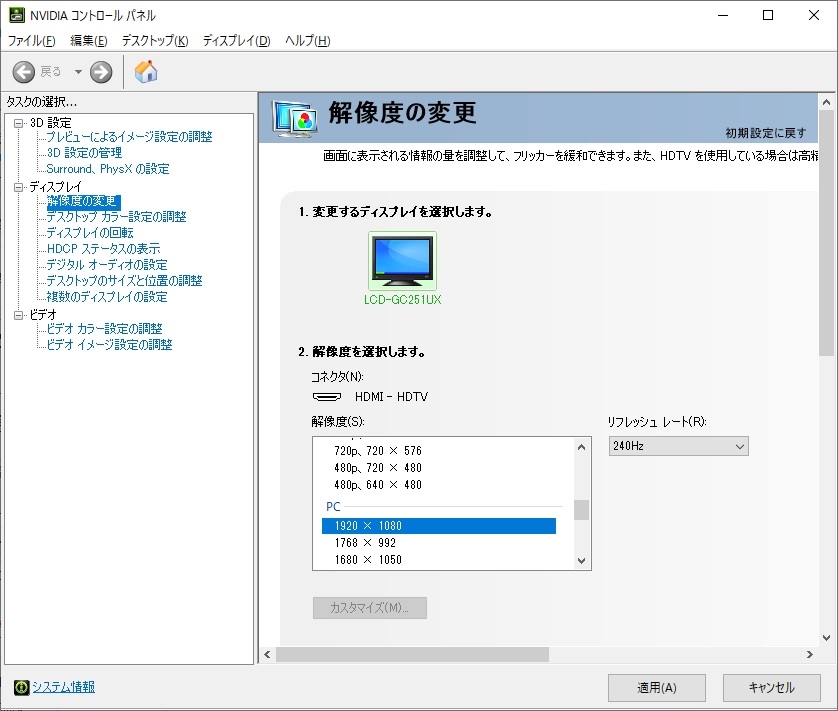Collapse the ディスプレイ tree node
The height and width of the screenshot is (711, 838).
[x=19, y=187]
